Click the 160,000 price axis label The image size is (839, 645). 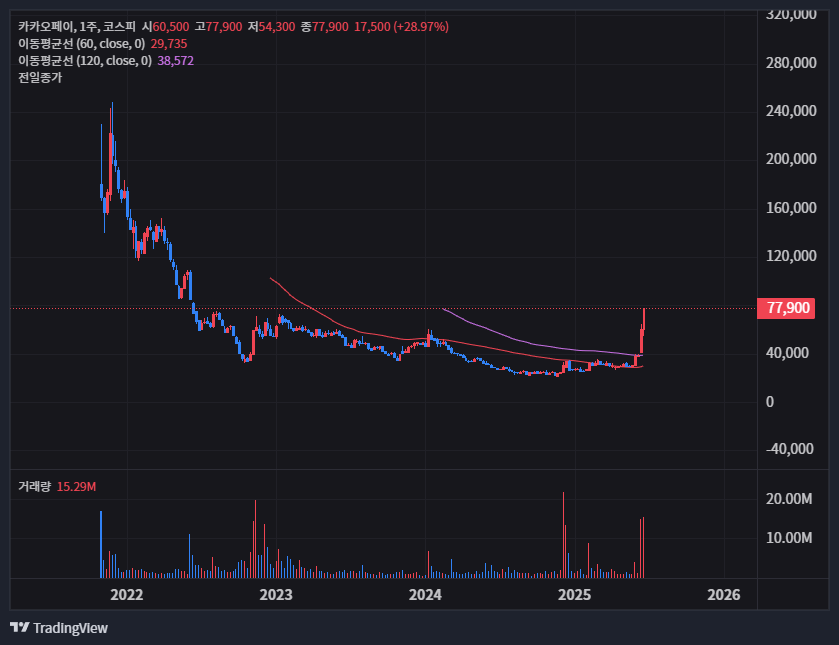click(791, 208)
